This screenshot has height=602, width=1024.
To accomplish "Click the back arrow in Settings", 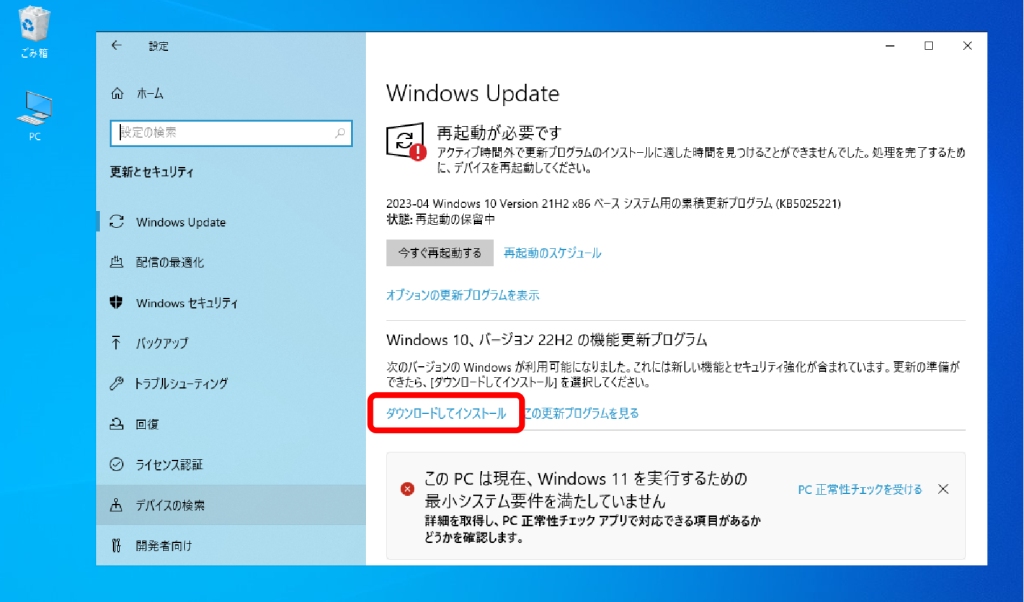I will pos(117,46).
